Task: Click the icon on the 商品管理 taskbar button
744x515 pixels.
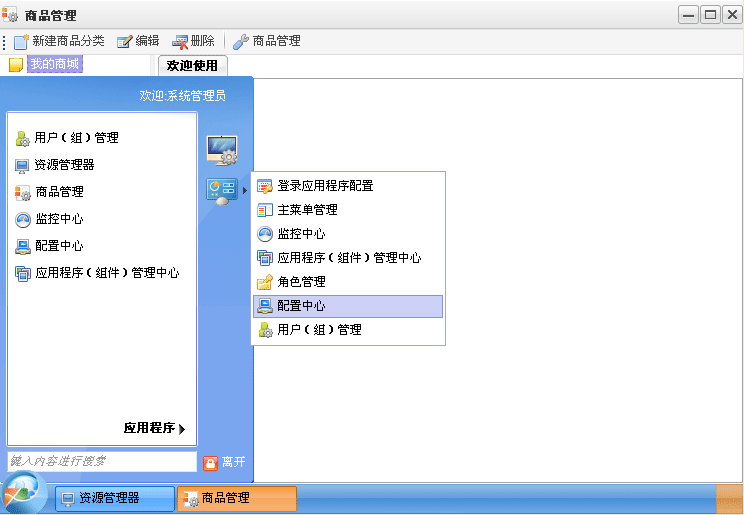Action: point(191,498)
